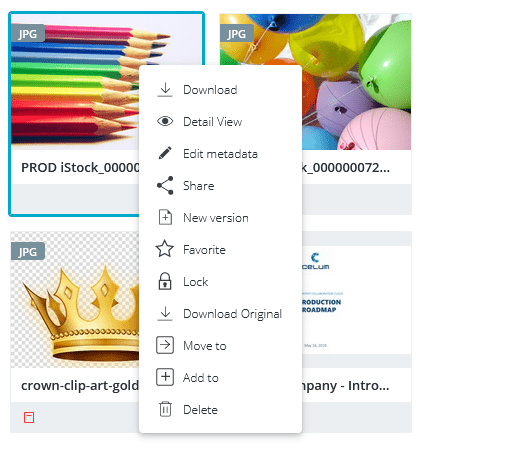The image size is (525, 449).
Task: Click the New version document icon
Action: click(x=165, y=217)
